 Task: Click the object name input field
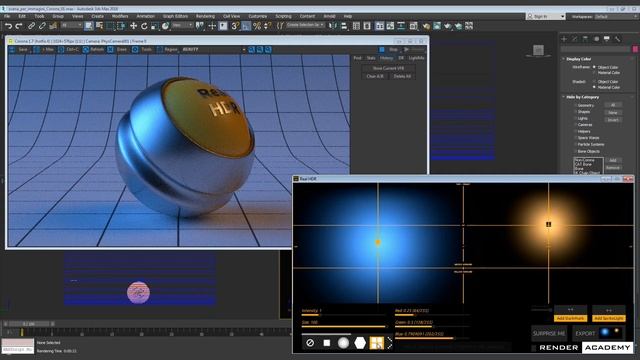point(596,49)
